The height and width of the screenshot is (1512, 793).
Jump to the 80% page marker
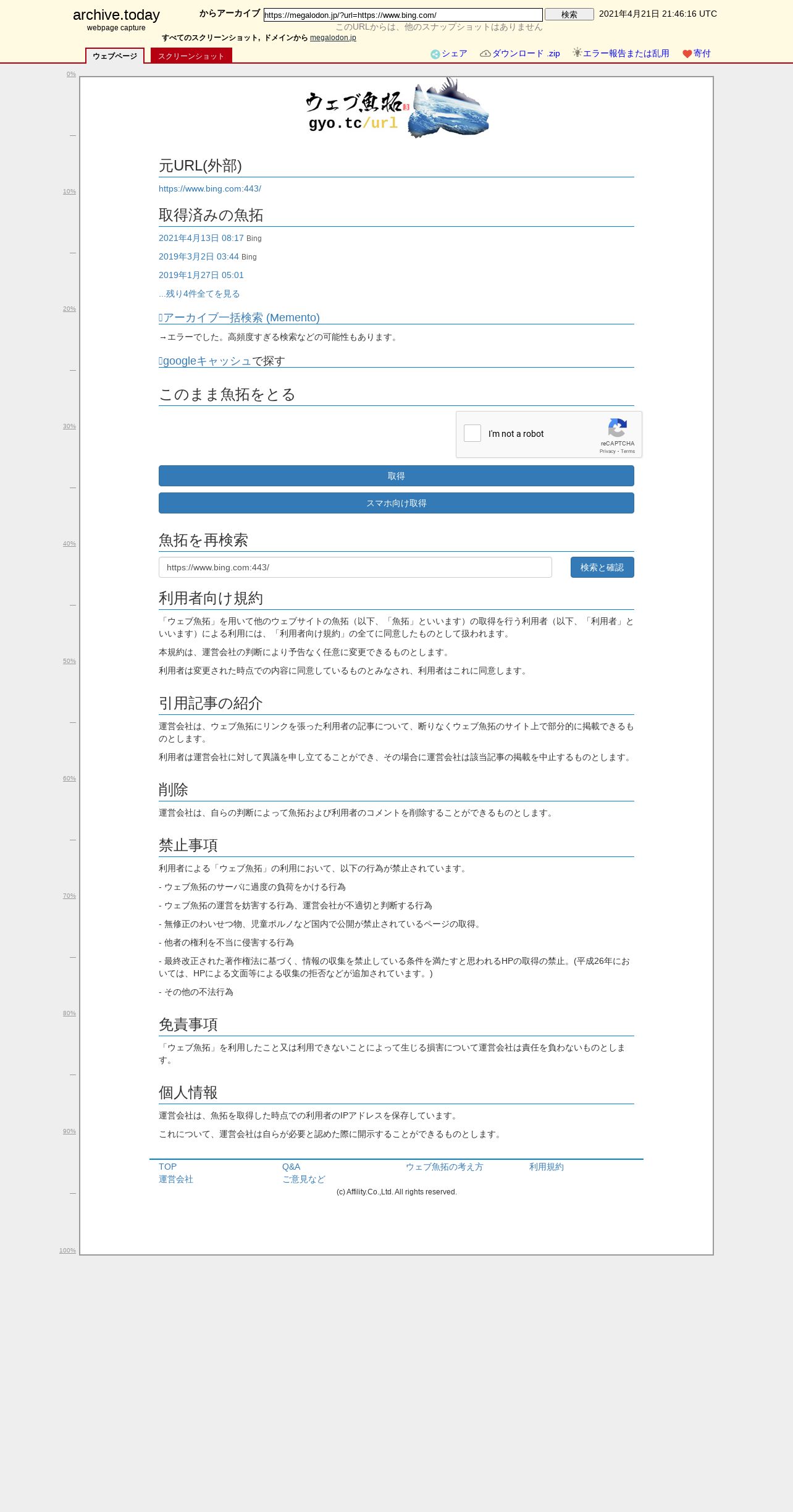click(x=69, y=1013)
